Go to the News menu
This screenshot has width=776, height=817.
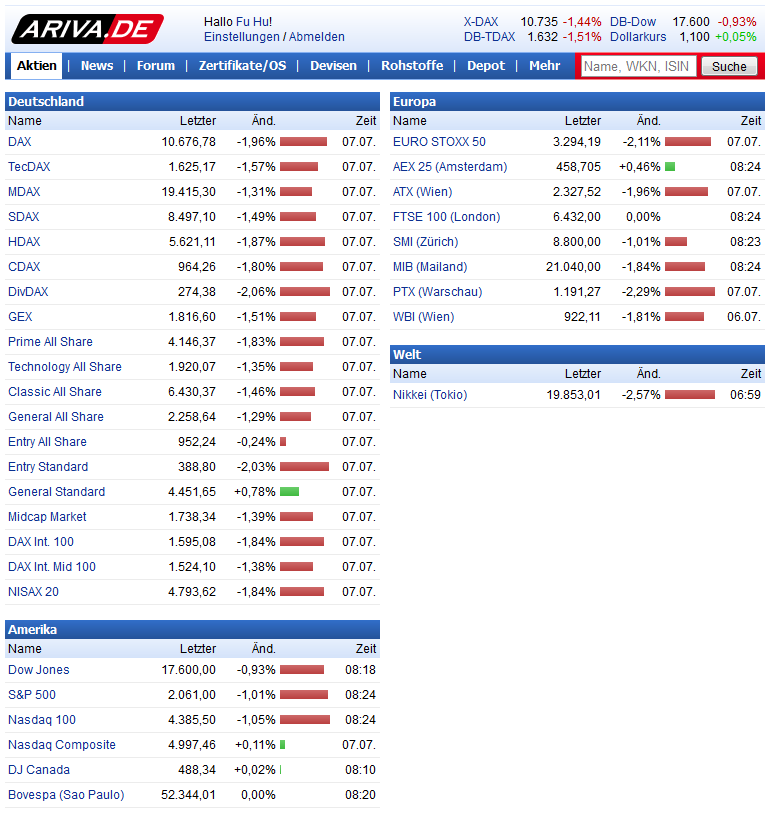97,66
